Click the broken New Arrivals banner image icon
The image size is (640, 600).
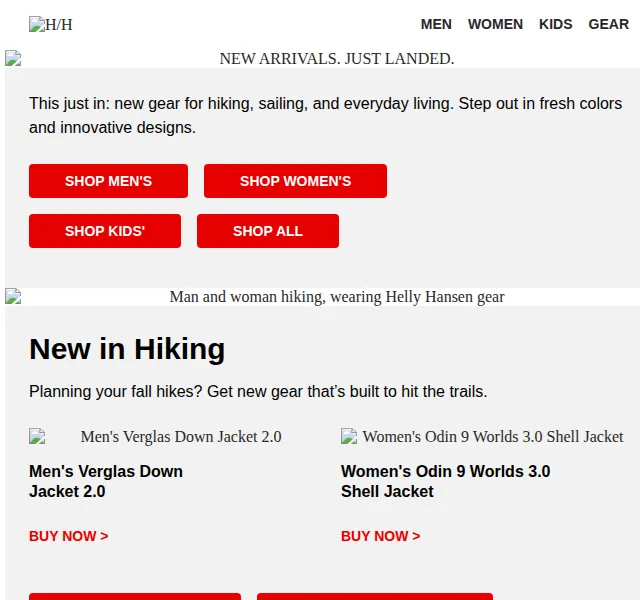click(x=13, y=58)
